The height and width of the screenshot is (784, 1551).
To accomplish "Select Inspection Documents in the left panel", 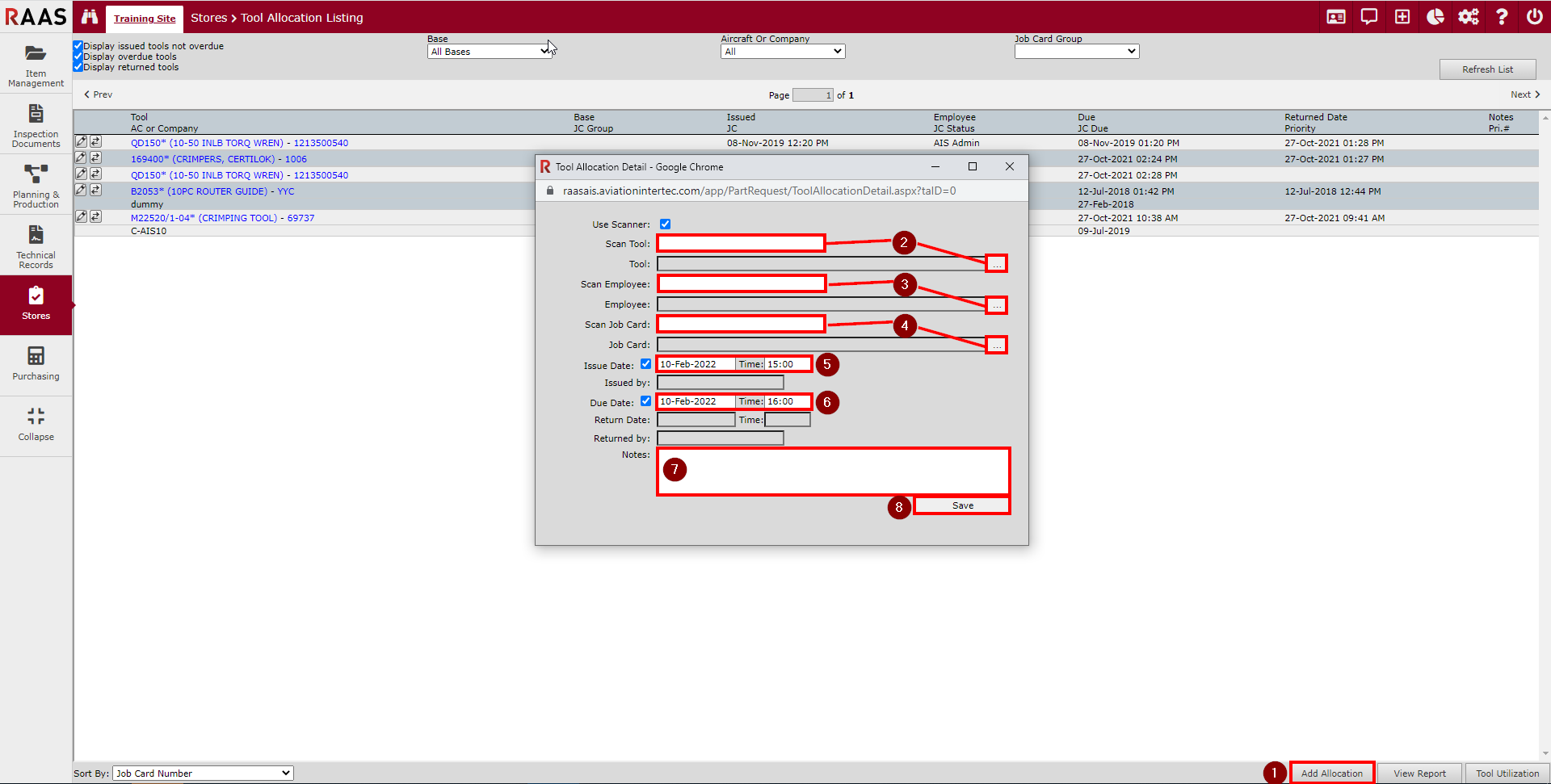I will pyautogui.click(x=36, y=124).
